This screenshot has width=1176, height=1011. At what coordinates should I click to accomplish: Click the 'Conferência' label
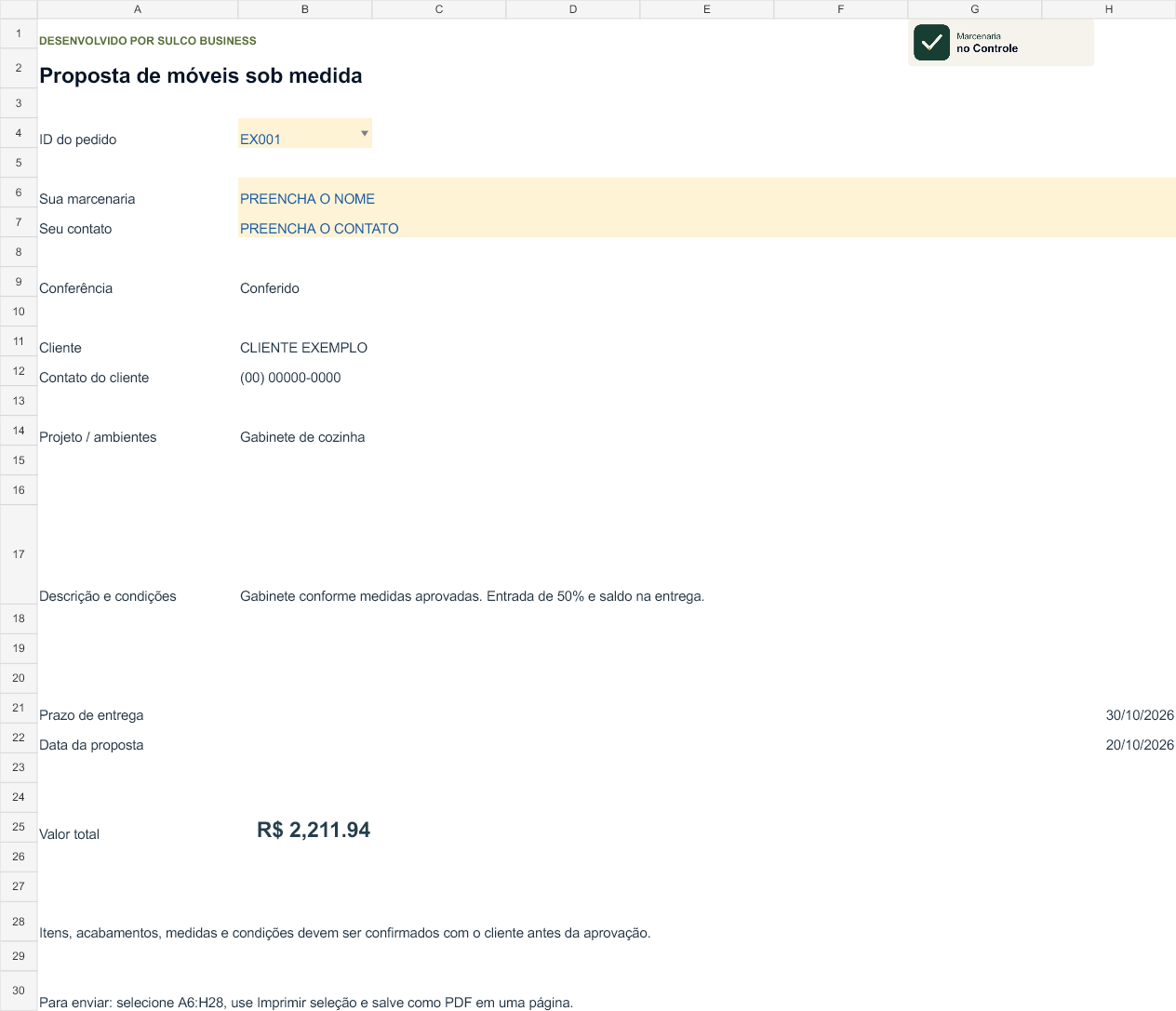[76, 288]
